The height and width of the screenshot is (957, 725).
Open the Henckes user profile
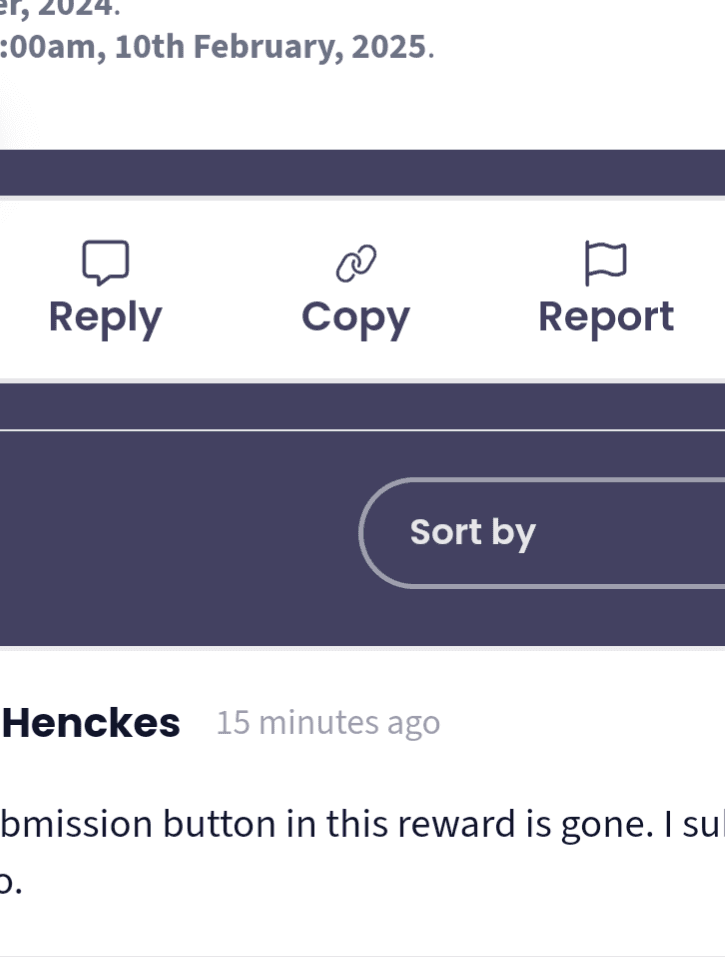92,723
